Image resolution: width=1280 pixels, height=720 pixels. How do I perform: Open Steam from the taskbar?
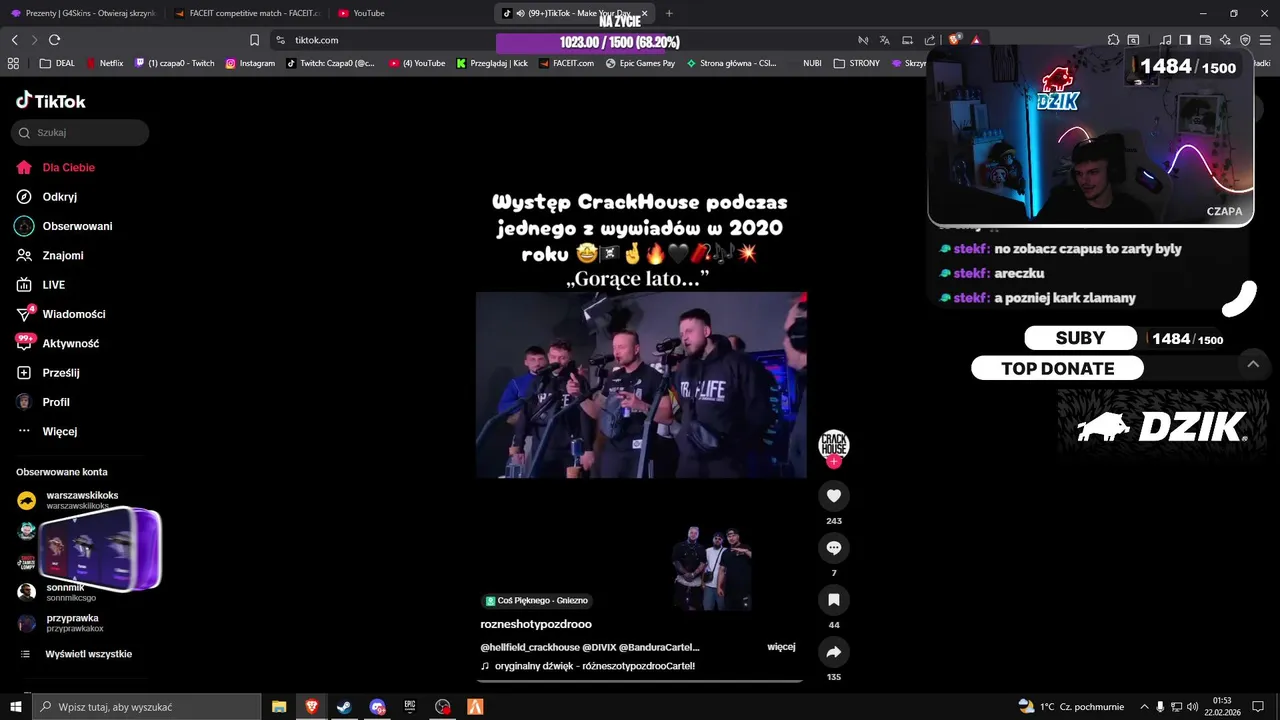coord(344,707)
